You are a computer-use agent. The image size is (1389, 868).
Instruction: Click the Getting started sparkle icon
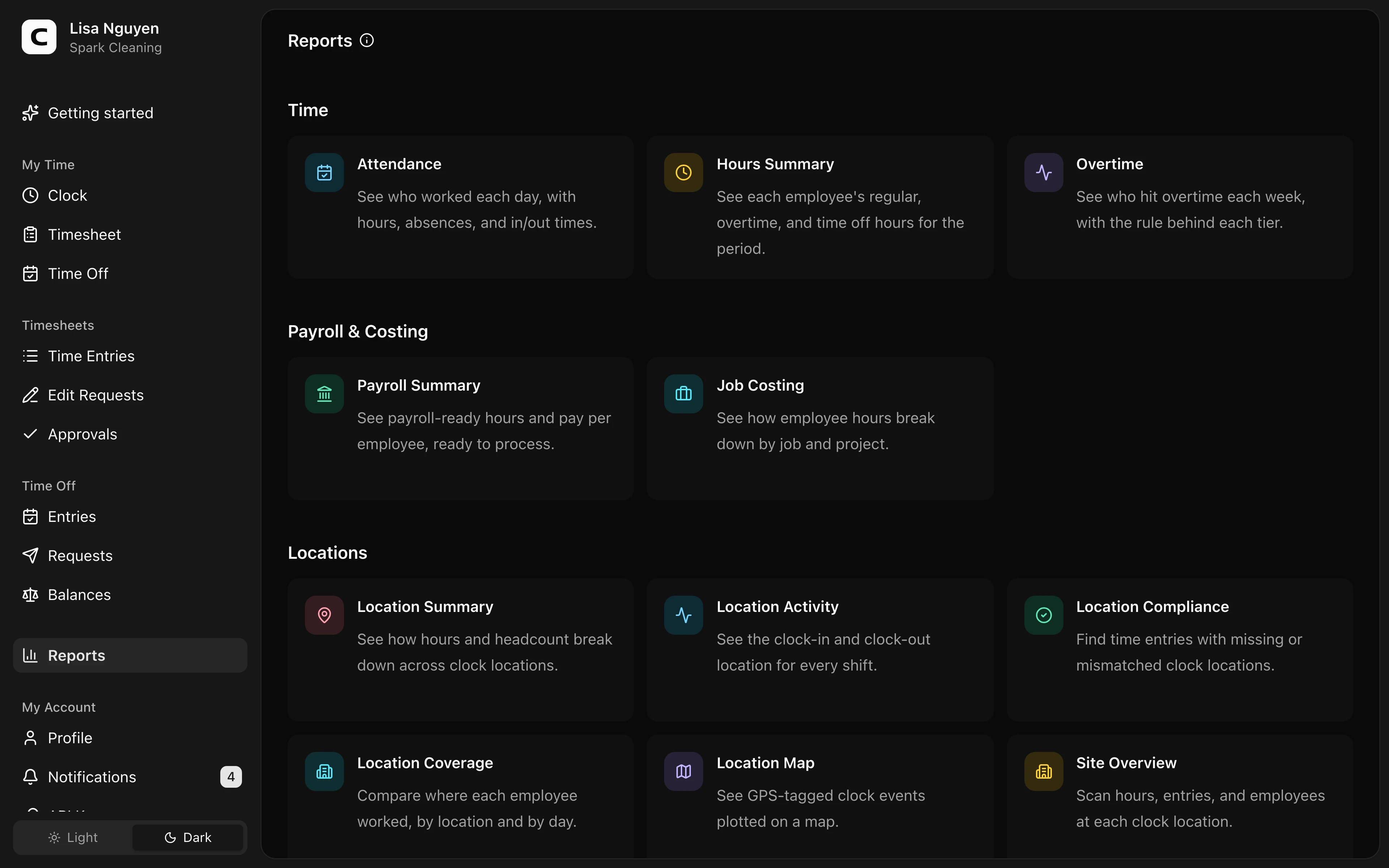click(30, 113)
